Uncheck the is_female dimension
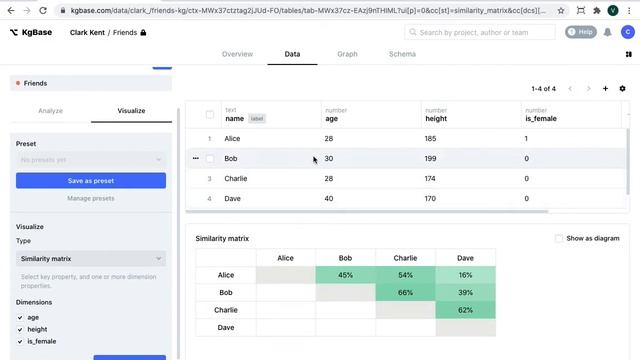Viewport: 640px width, 360px height. 20,341
